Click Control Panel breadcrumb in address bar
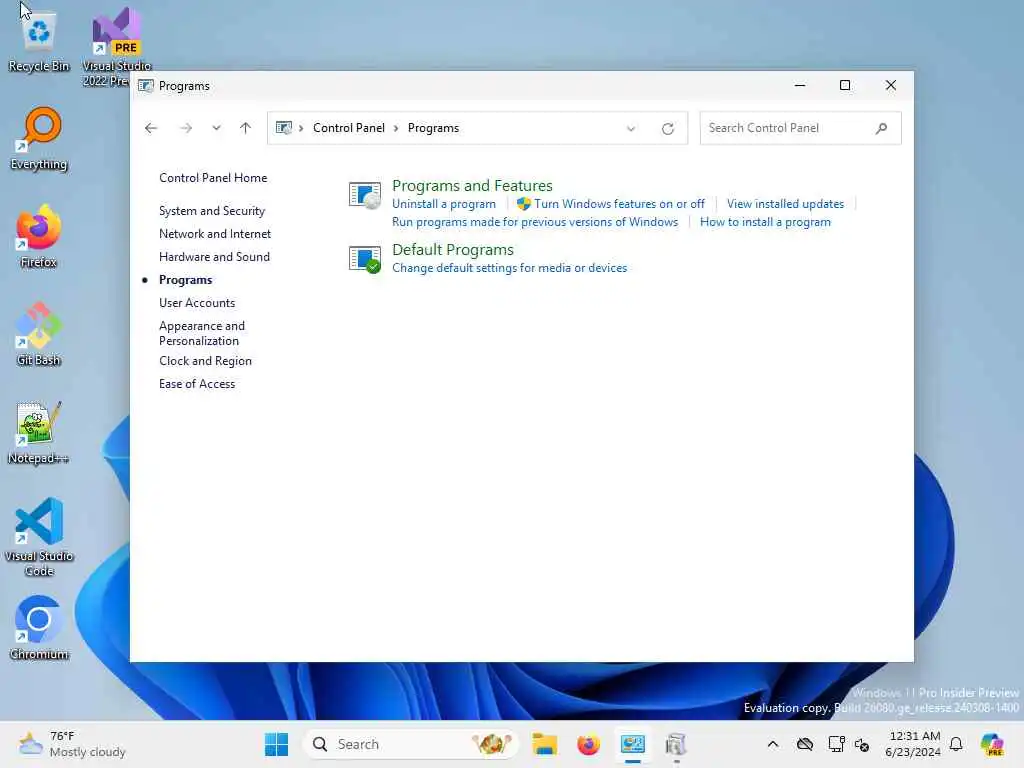 [349, 128]
